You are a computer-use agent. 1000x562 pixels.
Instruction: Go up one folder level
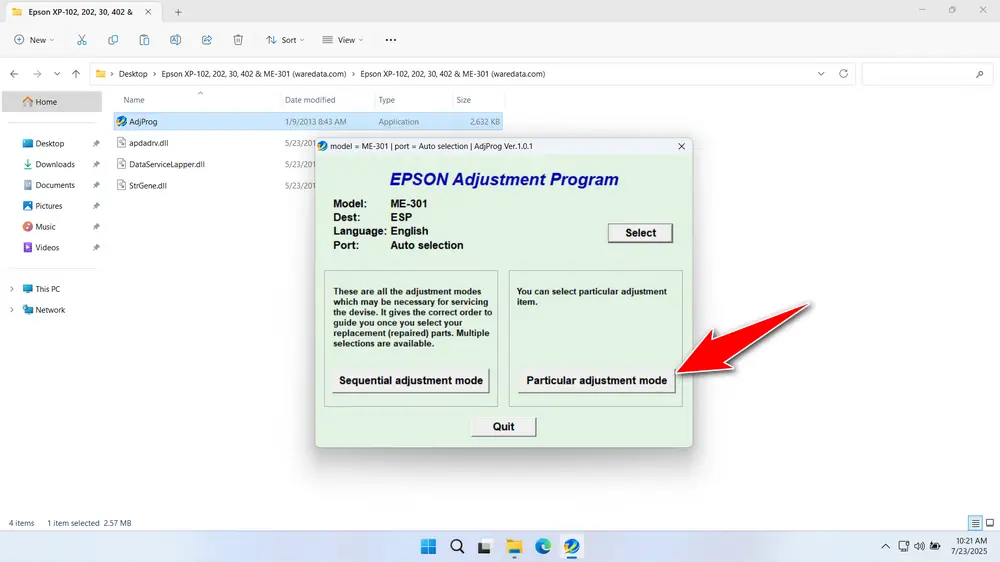[76, 74]
